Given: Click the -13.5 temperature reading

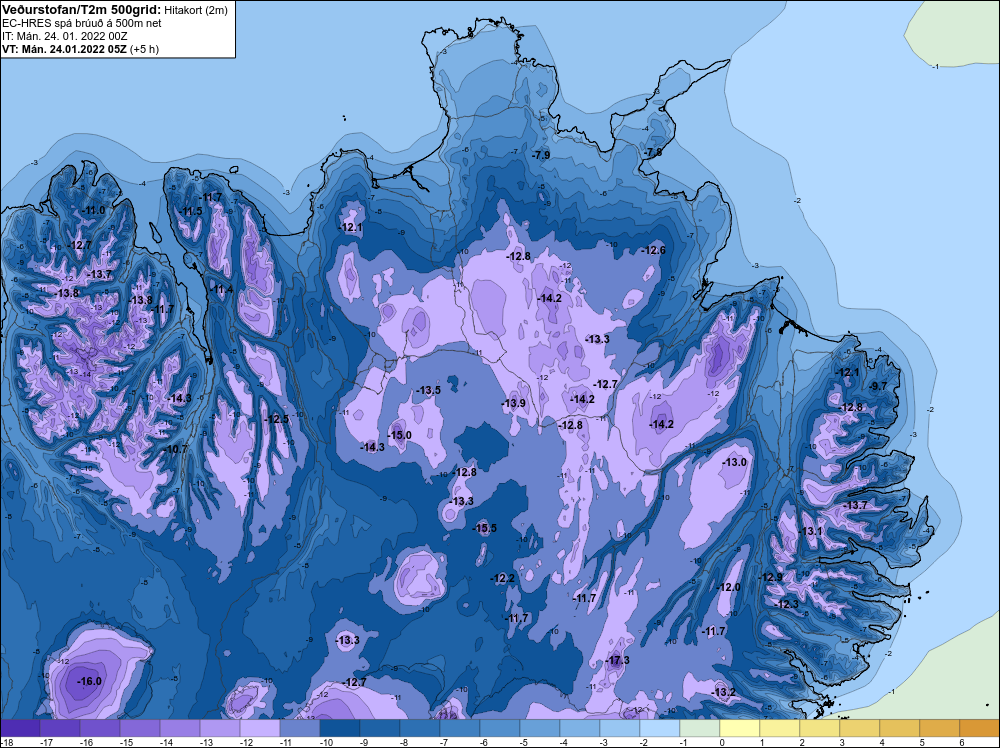Looking at the screenshot, I should click(429, 390).
